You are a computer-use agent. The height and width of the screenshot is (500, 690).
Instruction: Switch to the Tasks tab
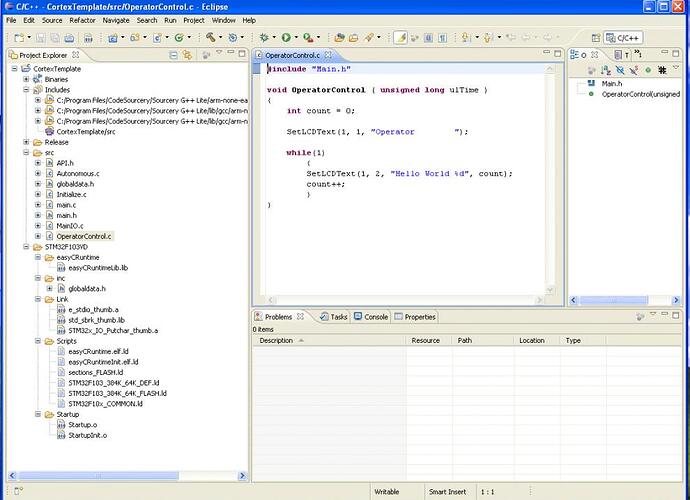(x=334, y=316)
